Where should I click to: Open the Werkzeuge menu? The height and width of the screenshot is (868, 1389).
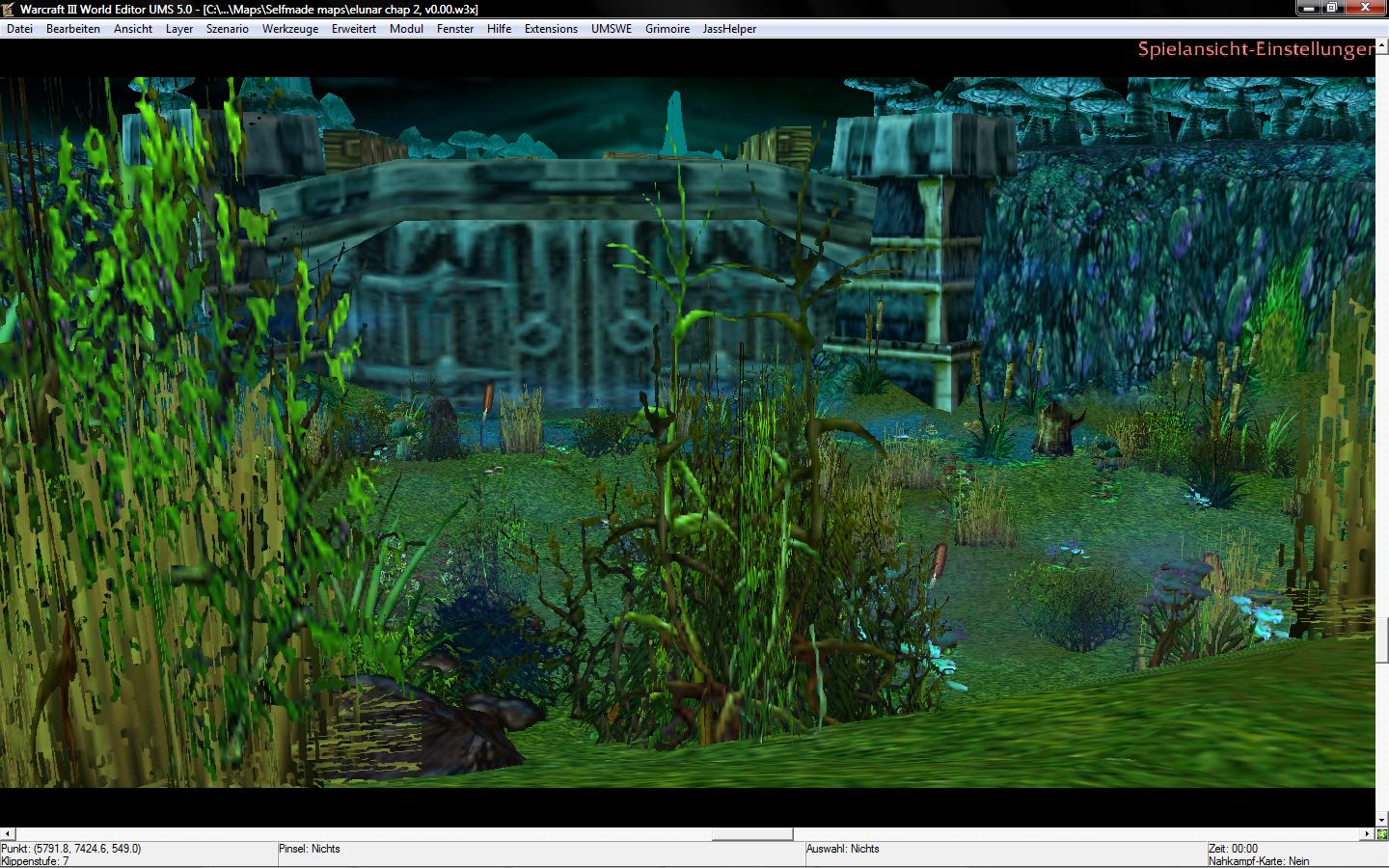pos(290,29)
